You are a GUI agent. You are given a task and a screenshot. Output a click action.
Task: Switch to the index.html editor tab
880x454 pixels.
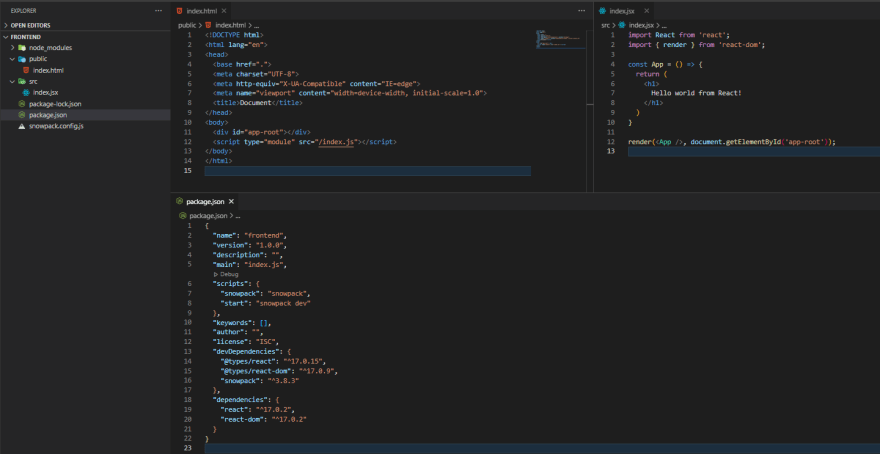202,11
